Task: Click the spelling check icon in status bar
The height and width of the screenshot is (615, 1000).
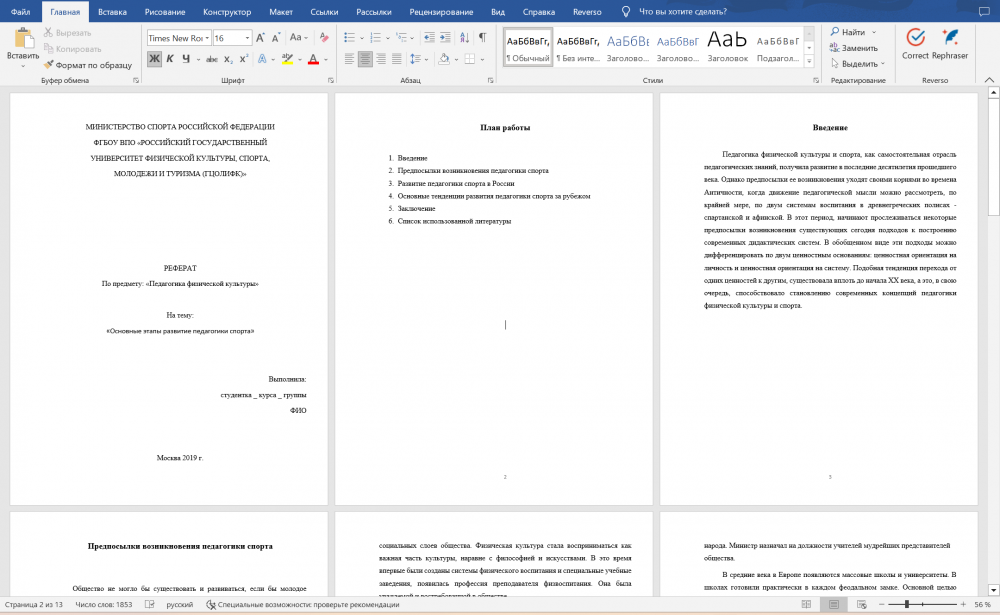Action: 149,604
